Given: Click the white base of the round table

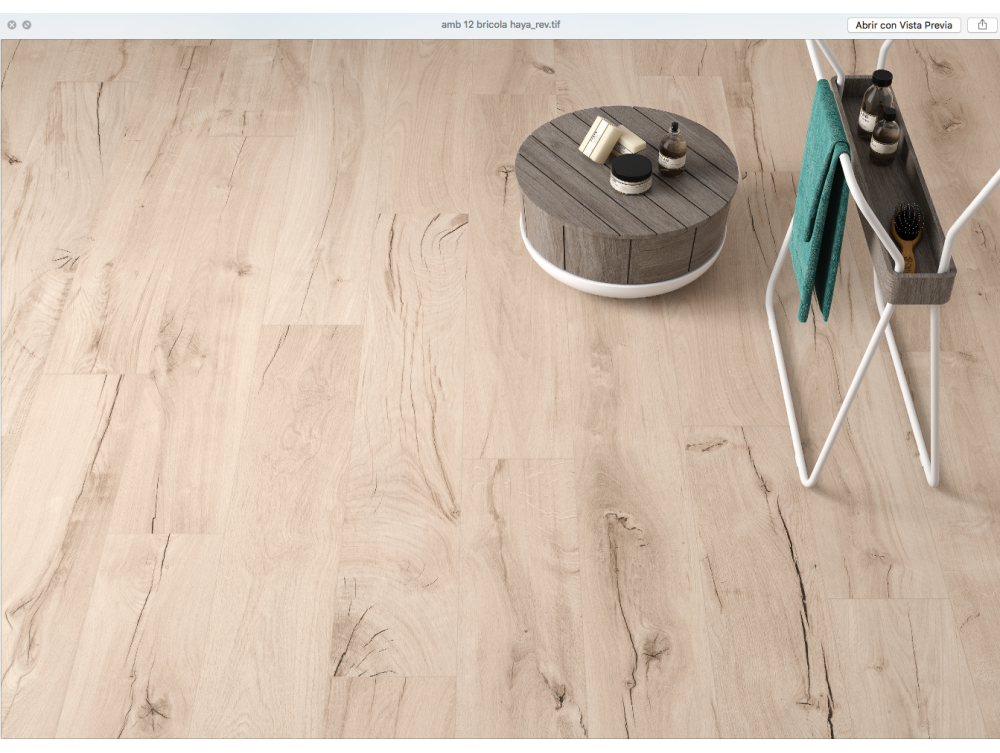Looking at the screenshot, I should point(622,282).
